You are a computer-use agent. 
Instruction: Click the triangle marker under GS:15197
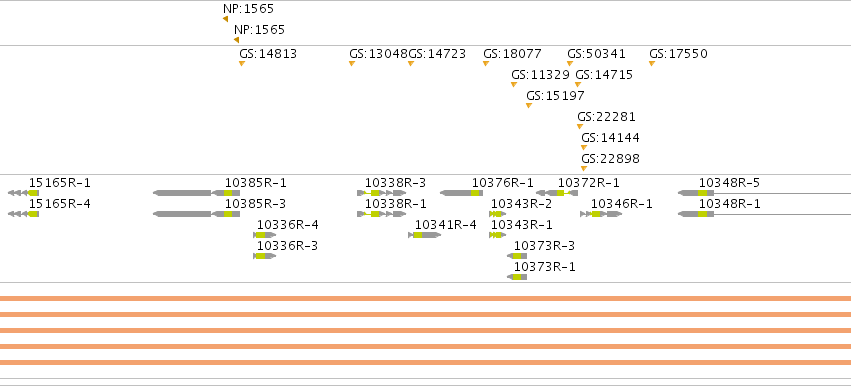pyautogui.click(x=529, y=105)
